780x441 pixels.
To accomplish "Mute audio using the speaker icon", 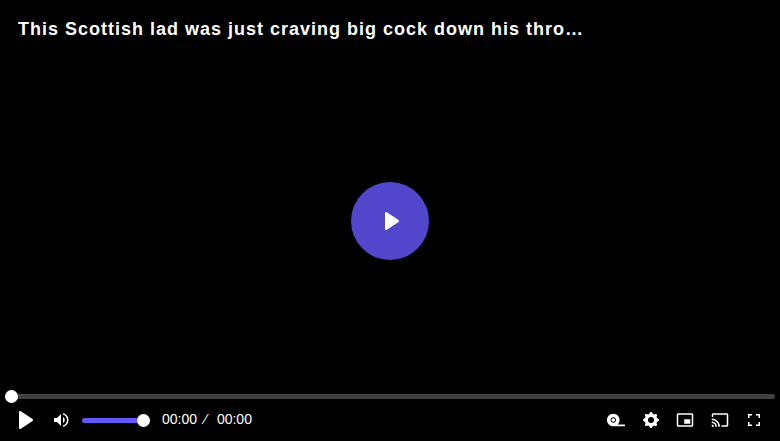I will [x=61, y=420].
